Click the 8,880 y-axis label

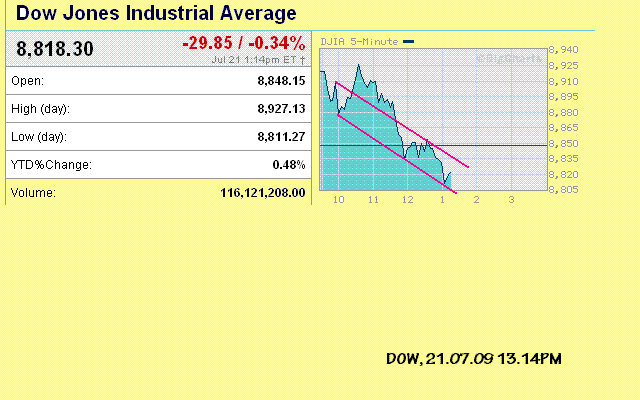point(564,113)
